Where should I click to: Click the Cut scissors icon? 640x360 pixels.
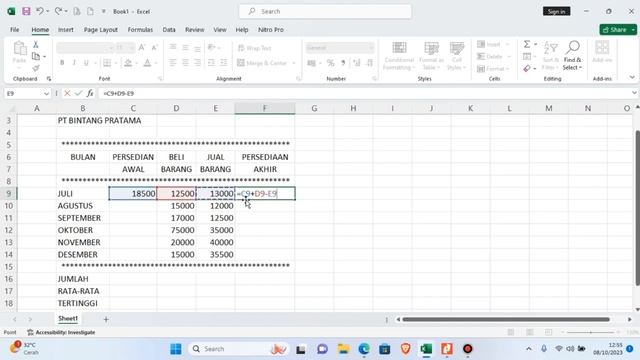(x=36, y=44)
